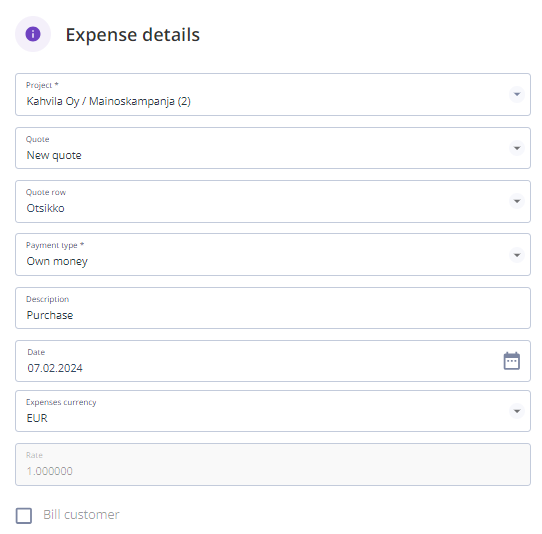Expand the Project dropdown arrow
The height and width of the screenshot is (534, 542).
(517, 94)
